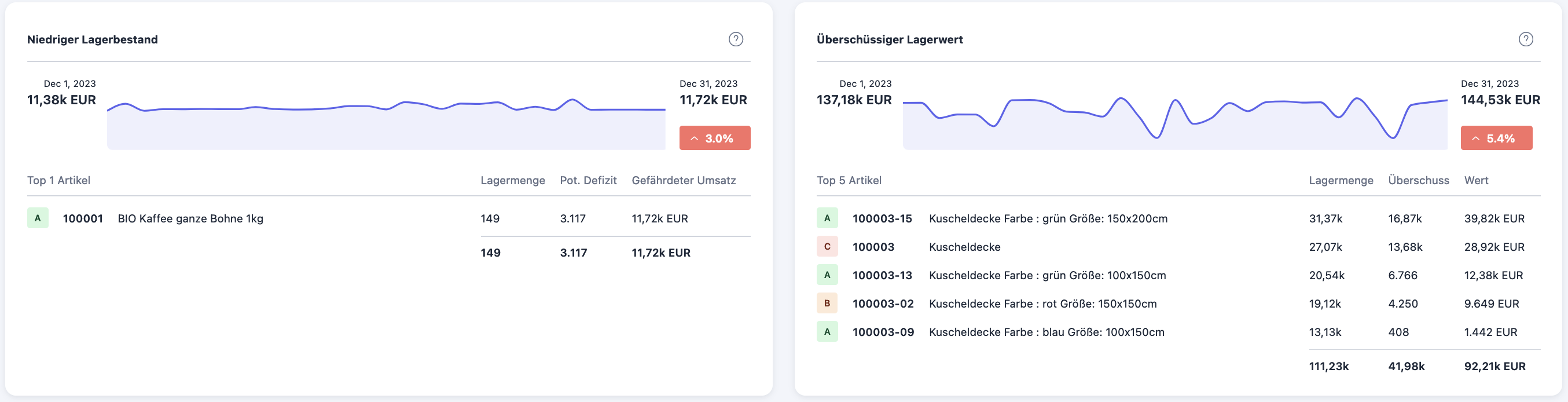
Task: Click the C badge of article 100003
Action: click(x=827, y=247)
